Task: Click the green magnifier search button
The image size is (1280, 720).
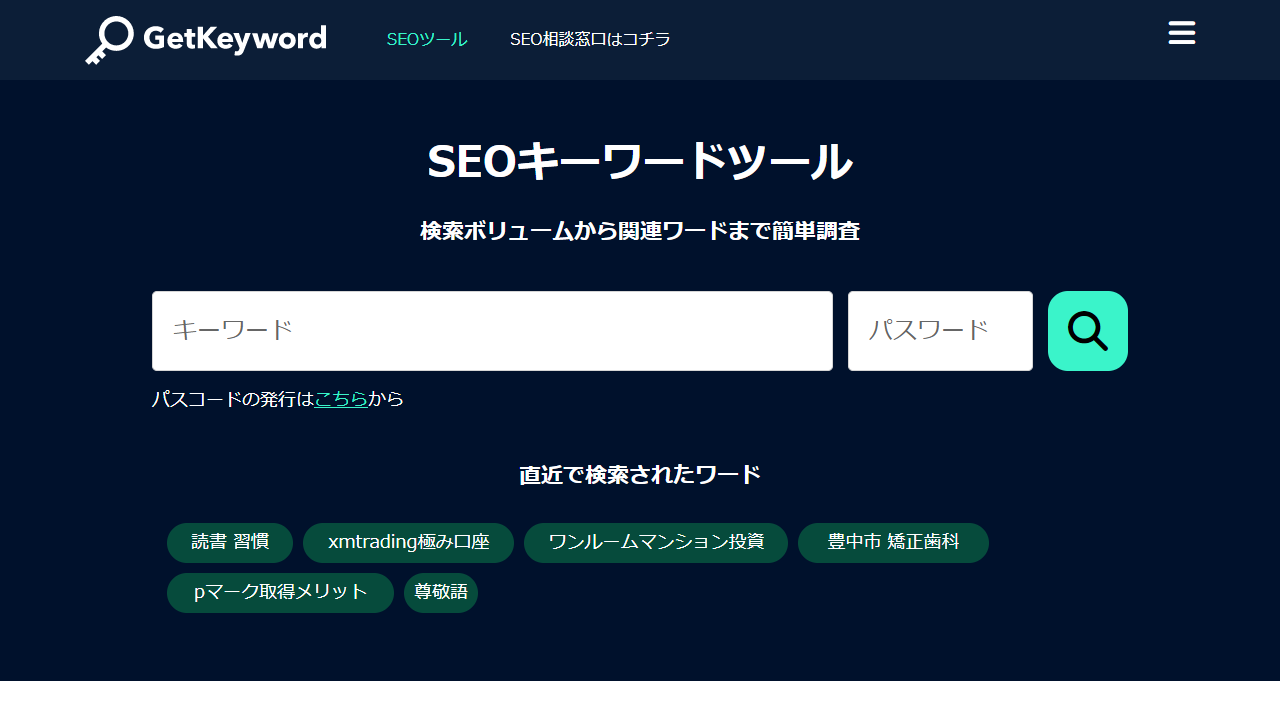Action: click(x=1088, y=331)
